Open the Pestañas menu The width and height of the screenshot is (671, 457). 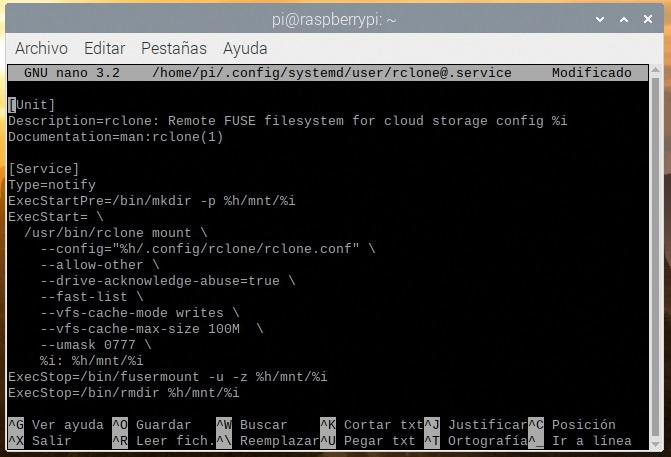click(x=174, y=48)
